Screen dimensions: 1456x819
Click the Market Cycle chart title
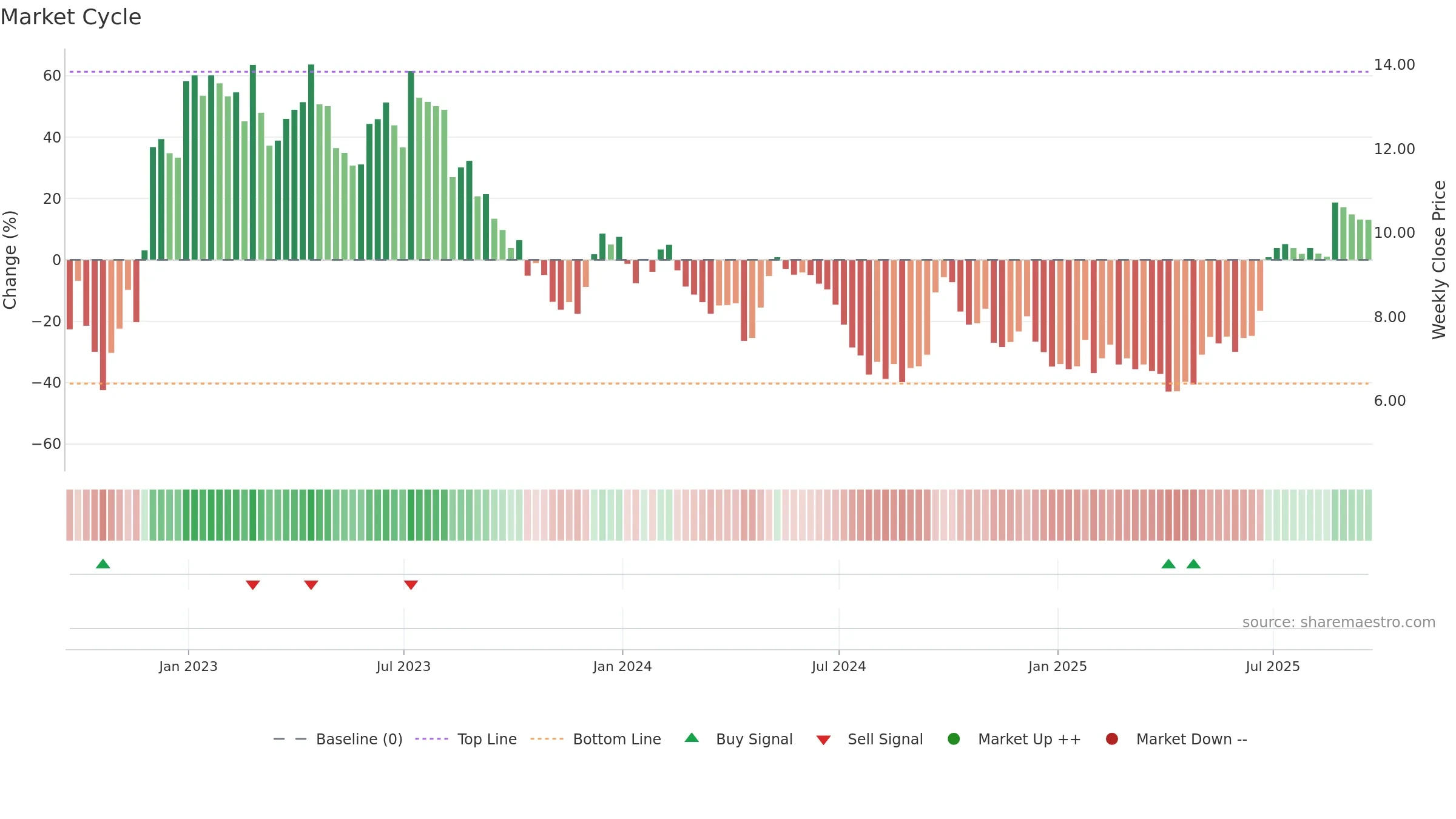(71, 17)
